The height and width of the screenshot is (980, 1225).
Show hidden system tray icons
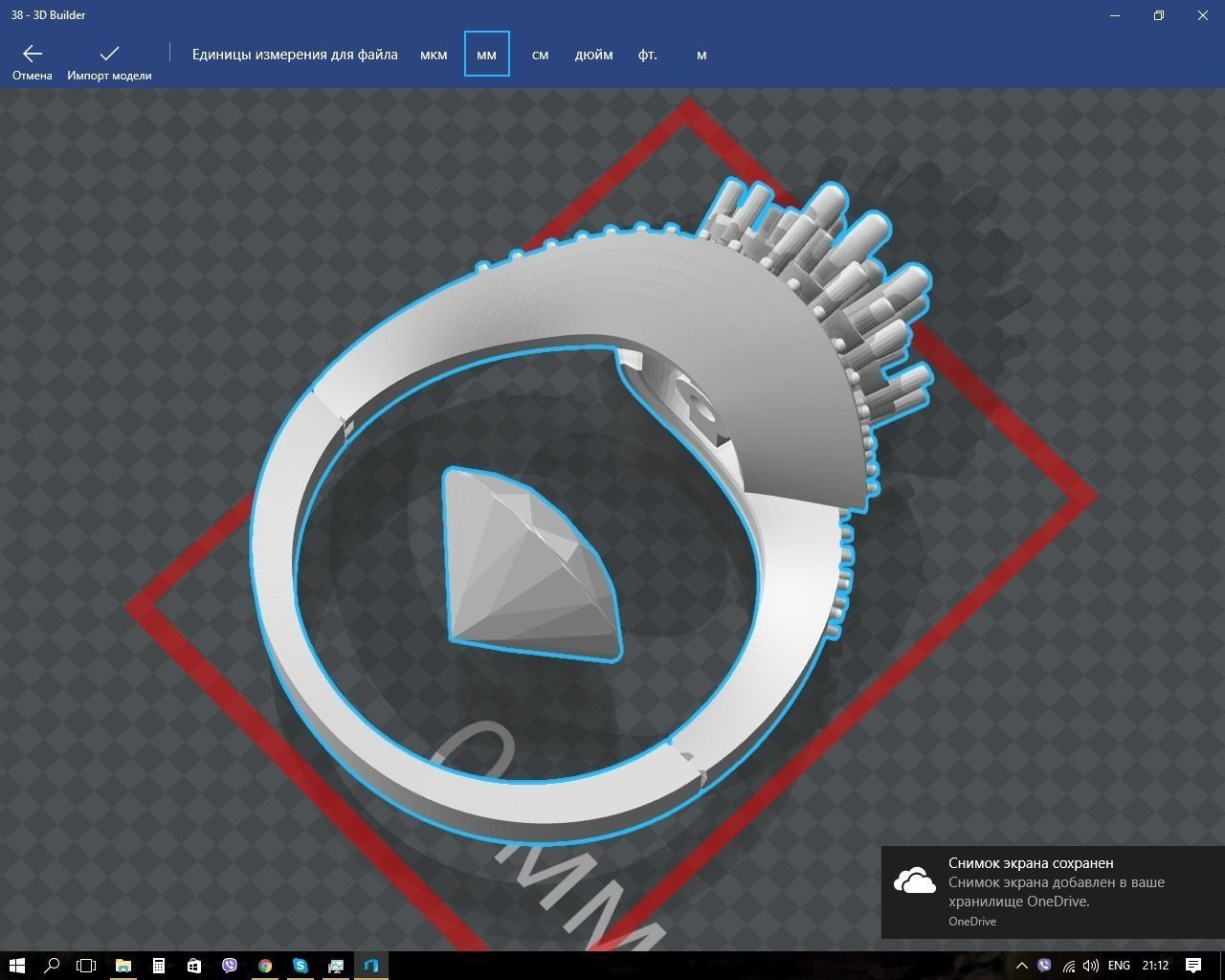tap(1021, 966)
